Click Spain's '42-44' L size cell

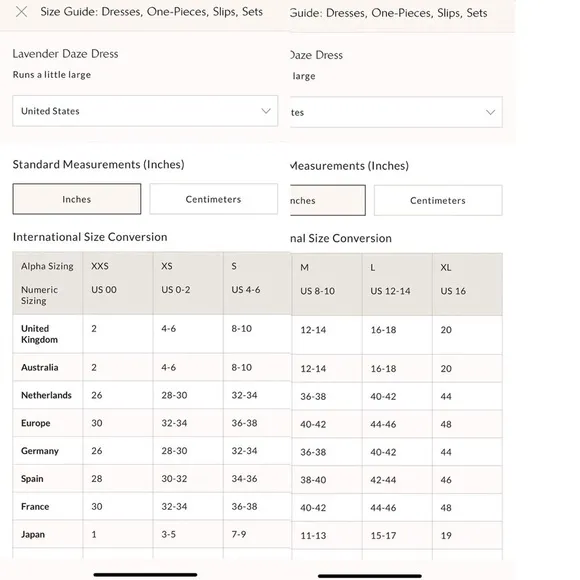coord(383,480)
